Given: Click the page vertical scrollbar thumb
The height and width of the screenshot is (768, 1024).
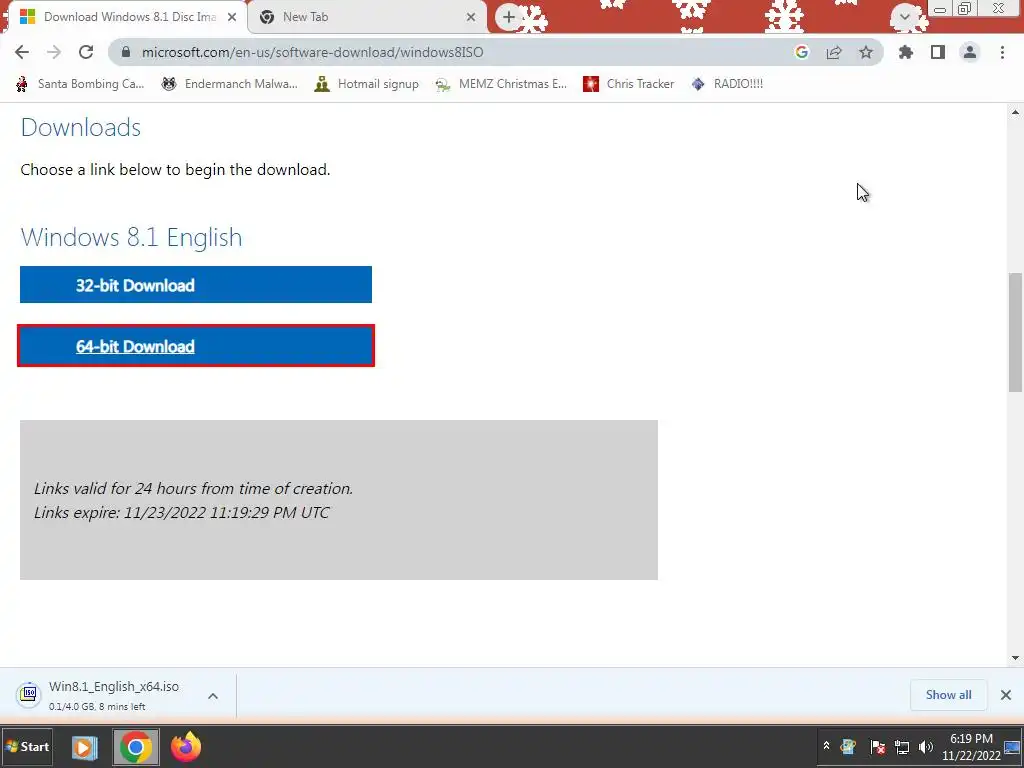Looking at the screenshot, I should click(x=1015, y=332).
